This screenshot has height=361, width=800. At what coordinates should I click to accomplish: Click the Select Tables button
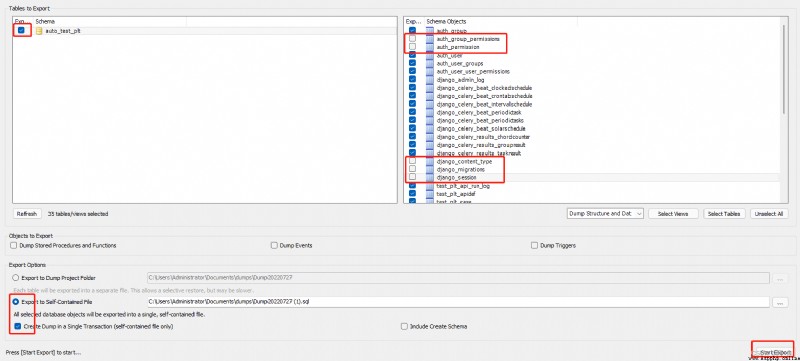[x=724, y=214]
